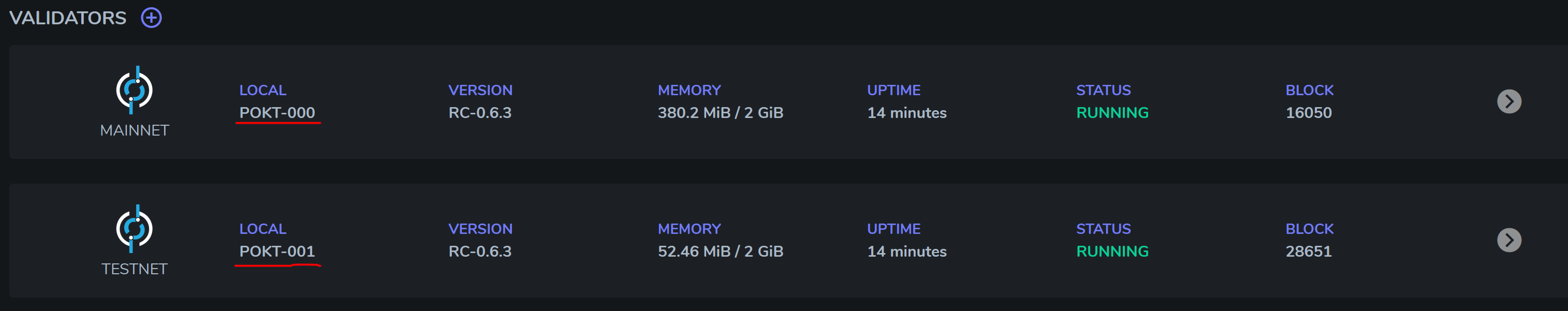Click RC-0.6.3 version of testnet validator
Image resolution: width=1568 pixels, height=311 pixels.
coord(480,251)
